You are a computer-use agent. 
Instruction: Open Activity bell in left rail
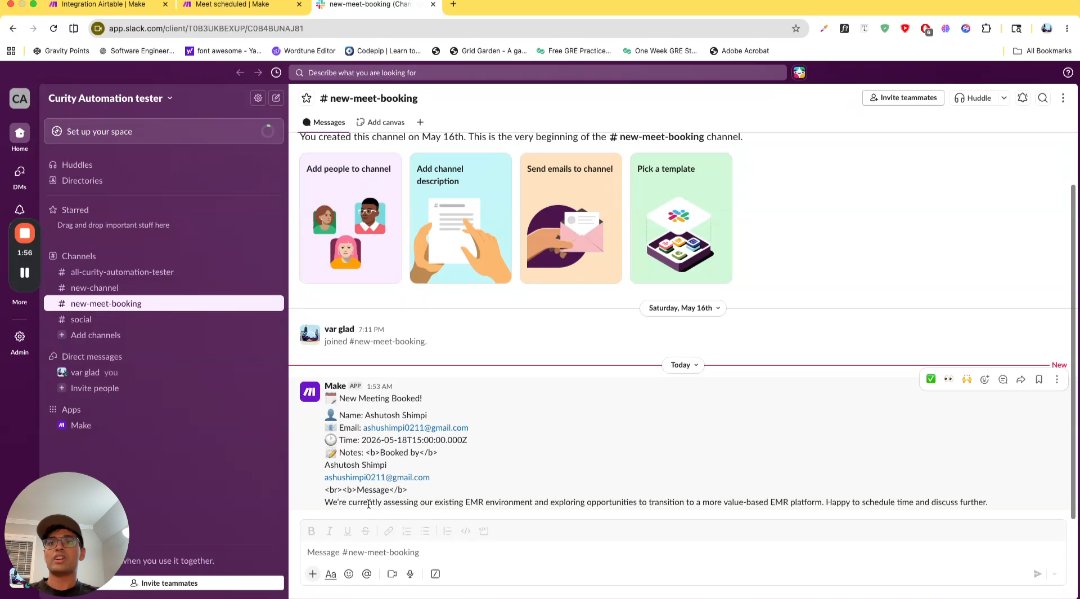pos(19,209)
